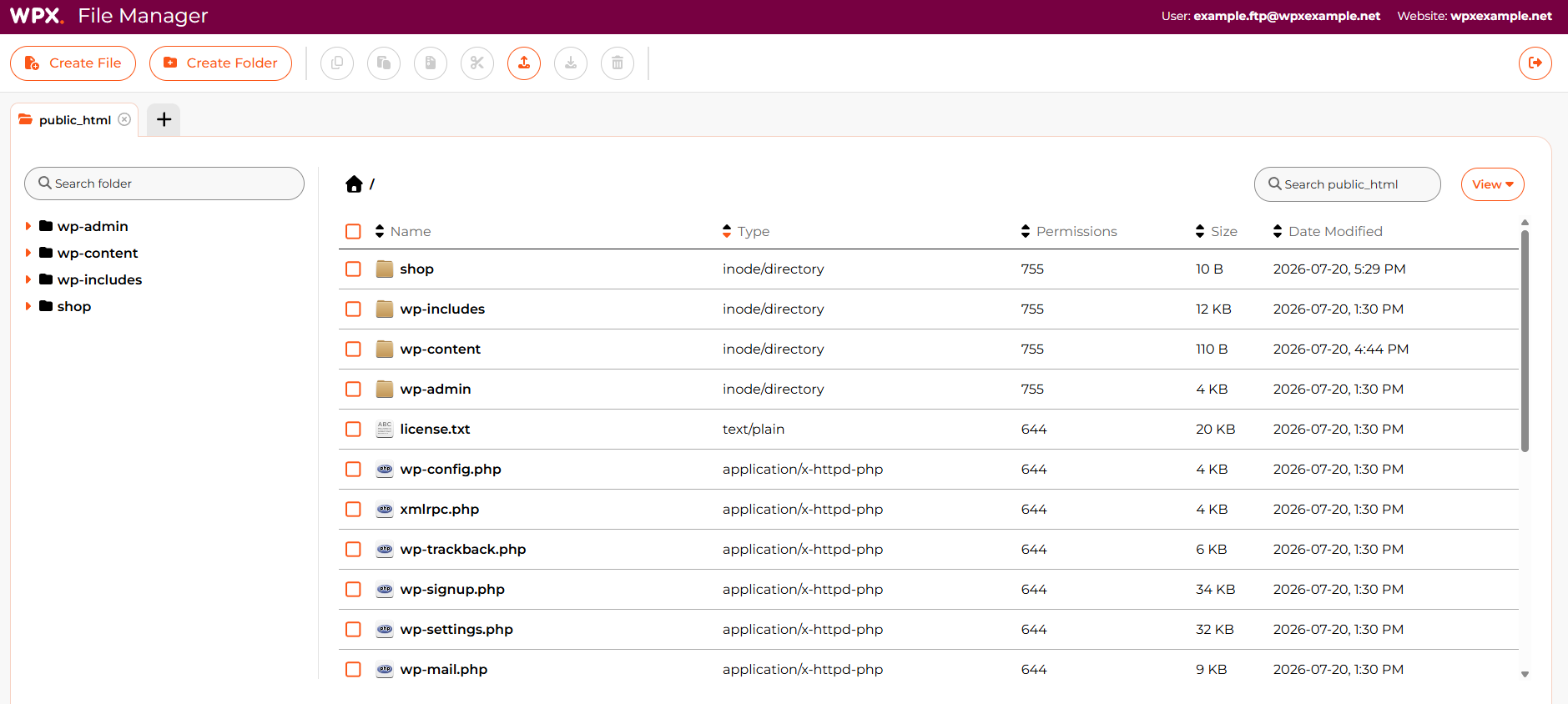The width and height of the screenshot is (1568, 704).
Task: Click the Create File button
Action: click(73, 63)
